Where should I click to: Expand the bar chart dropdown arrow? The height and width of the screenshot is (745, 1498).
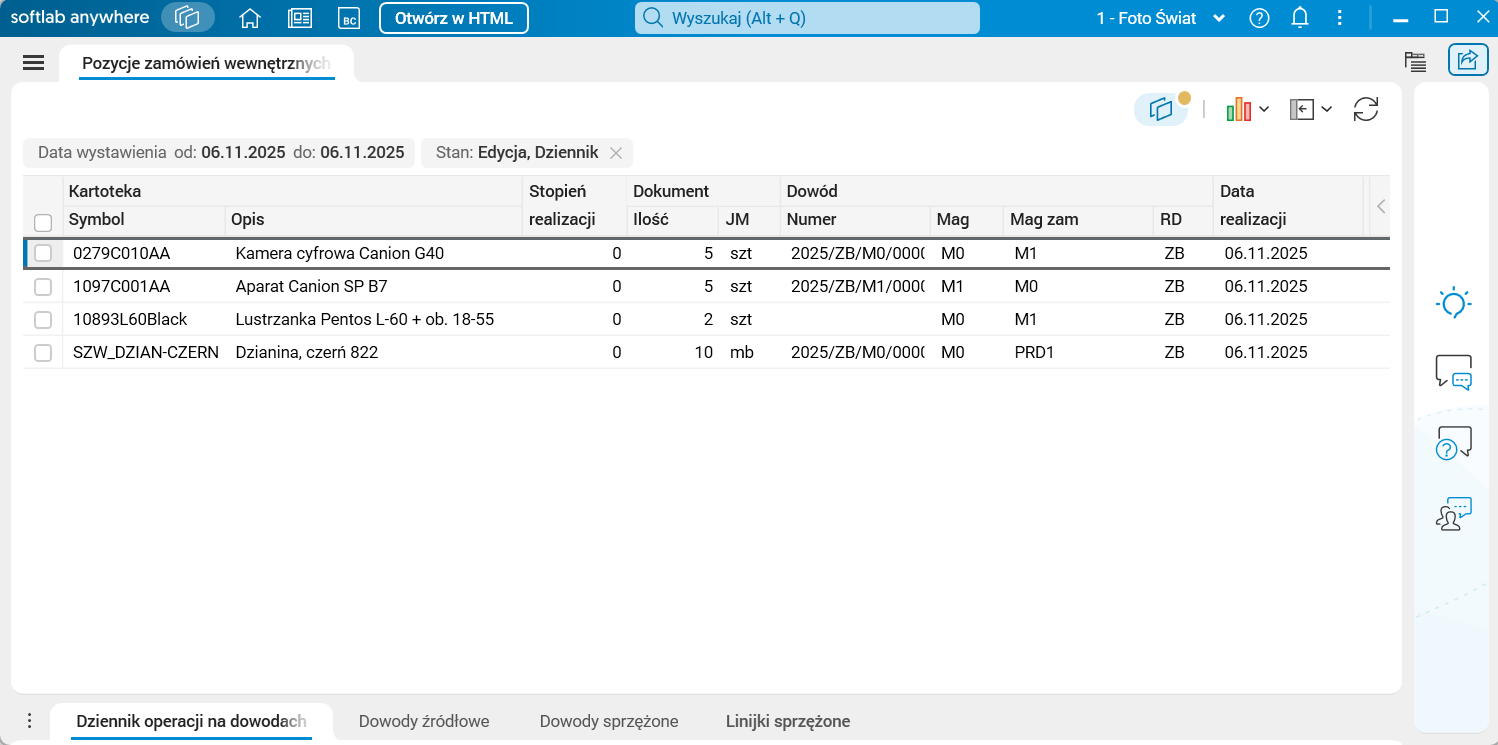[1264, 109]
